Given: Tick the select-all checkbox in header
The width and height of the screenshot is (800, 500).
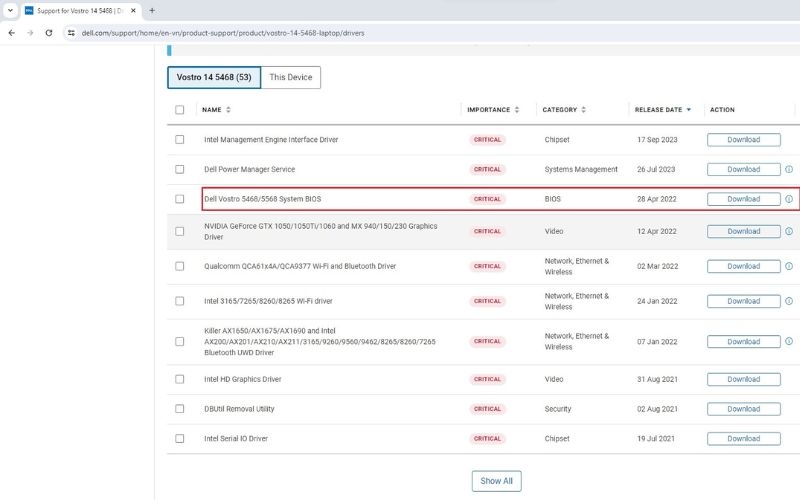Looking at the screenshot, I should point(180,110).
